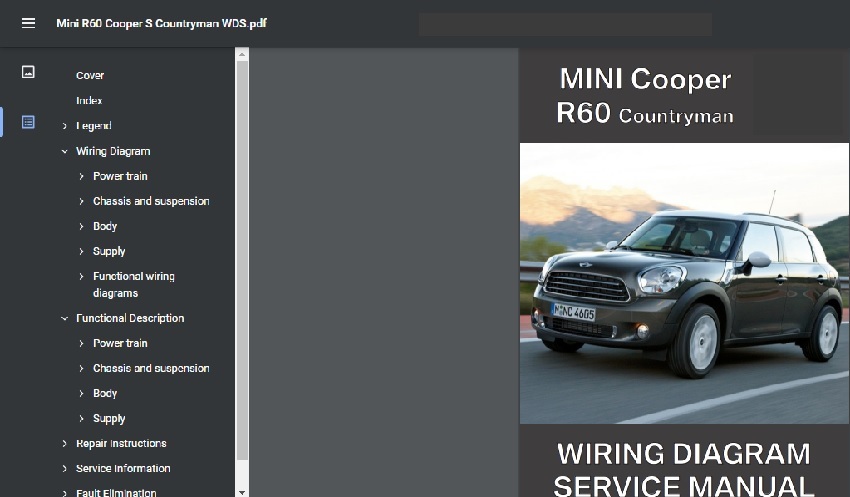Collapse the Functional Description section chevron

[65, 318]
